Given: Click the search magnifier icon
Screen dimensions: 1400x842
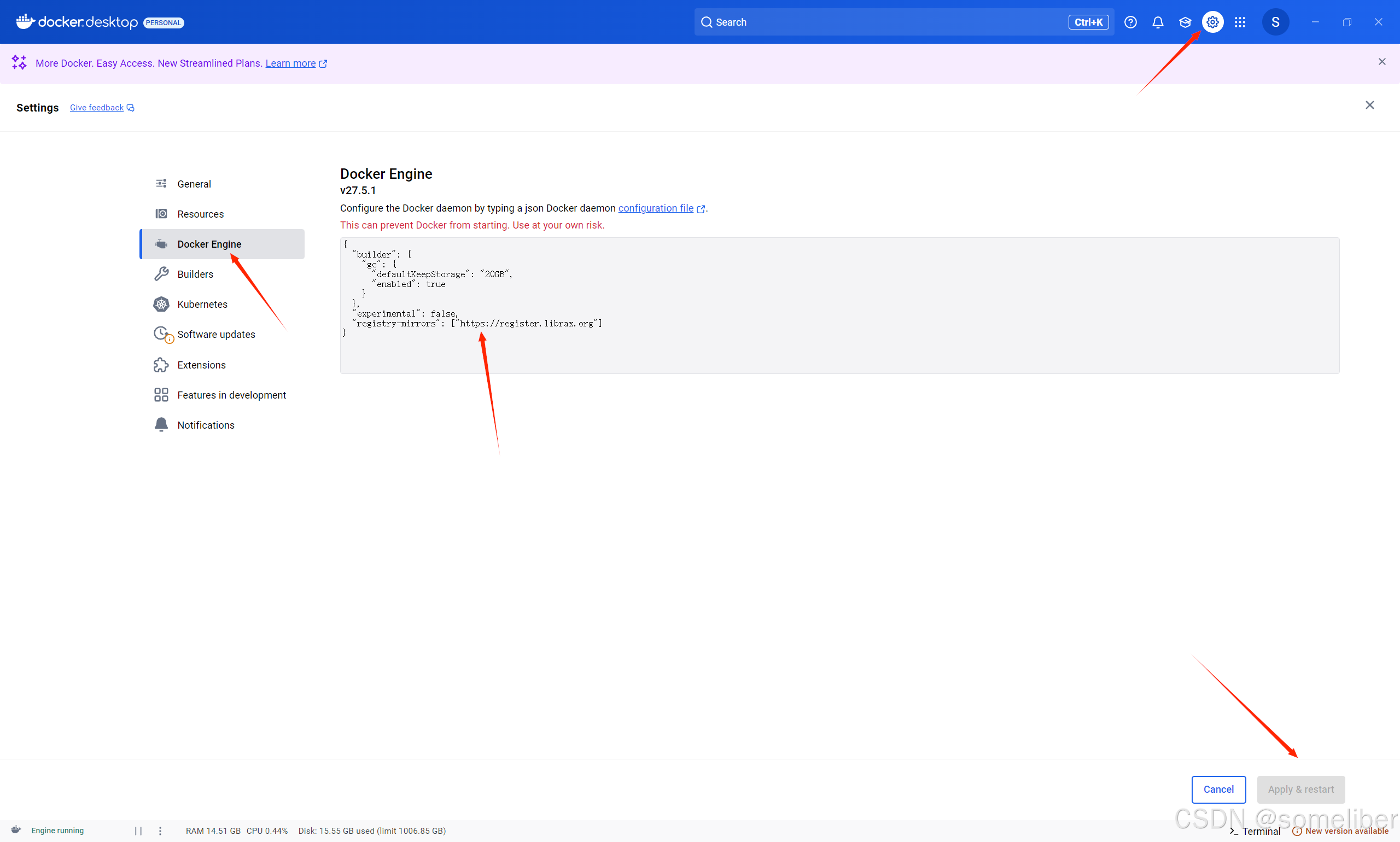Looking at the screenshot, I should pyautogui.click(x=706, y=22).
